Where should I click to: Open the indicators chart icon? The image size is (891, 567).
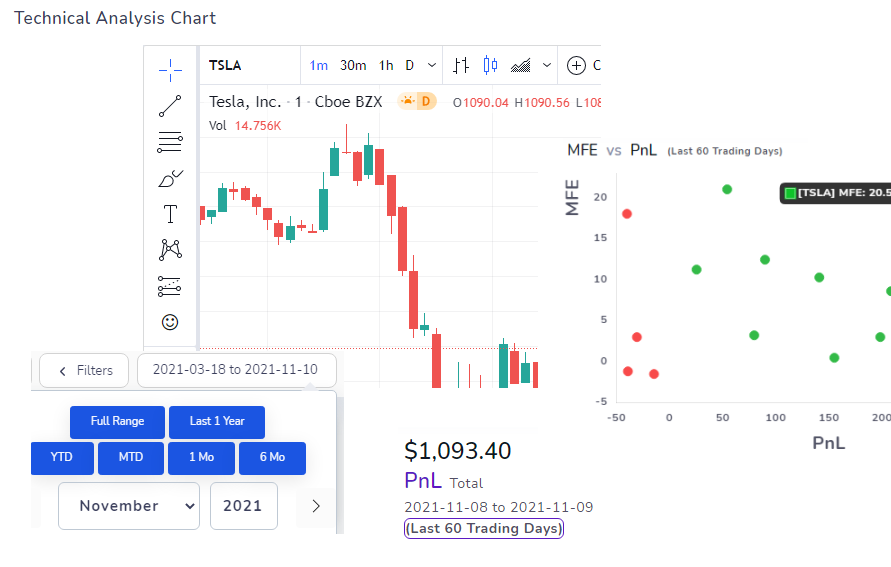[521, 65]
